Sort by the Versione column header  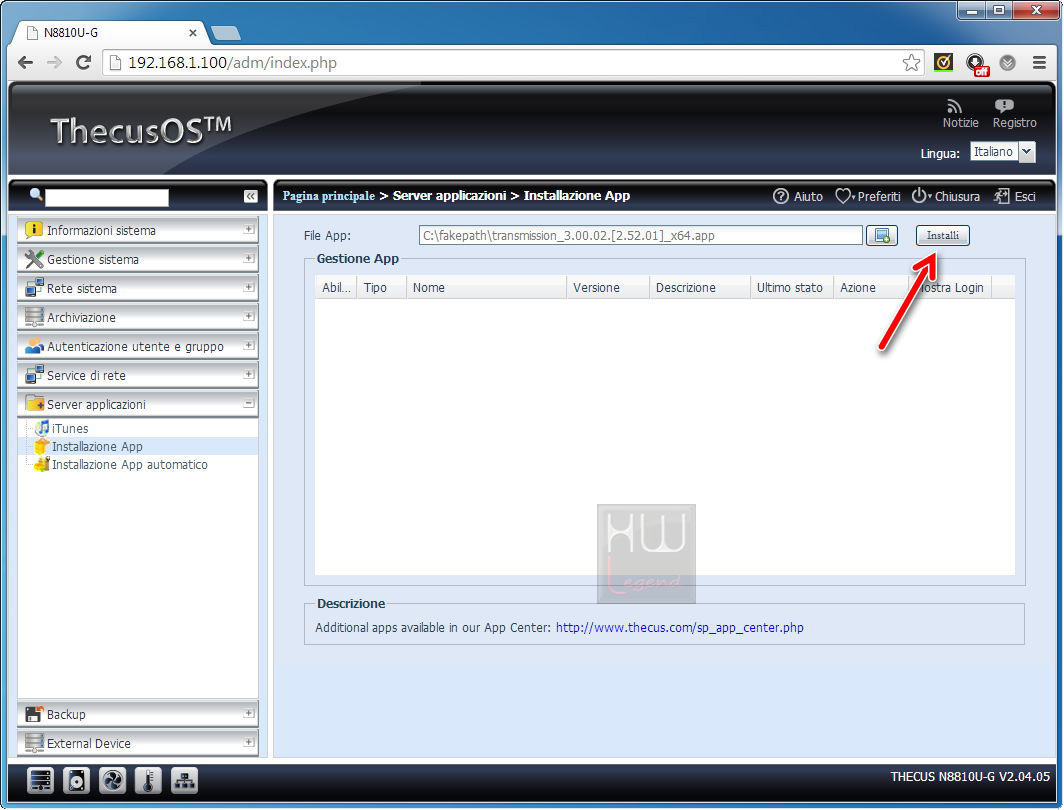coord(608,288)
